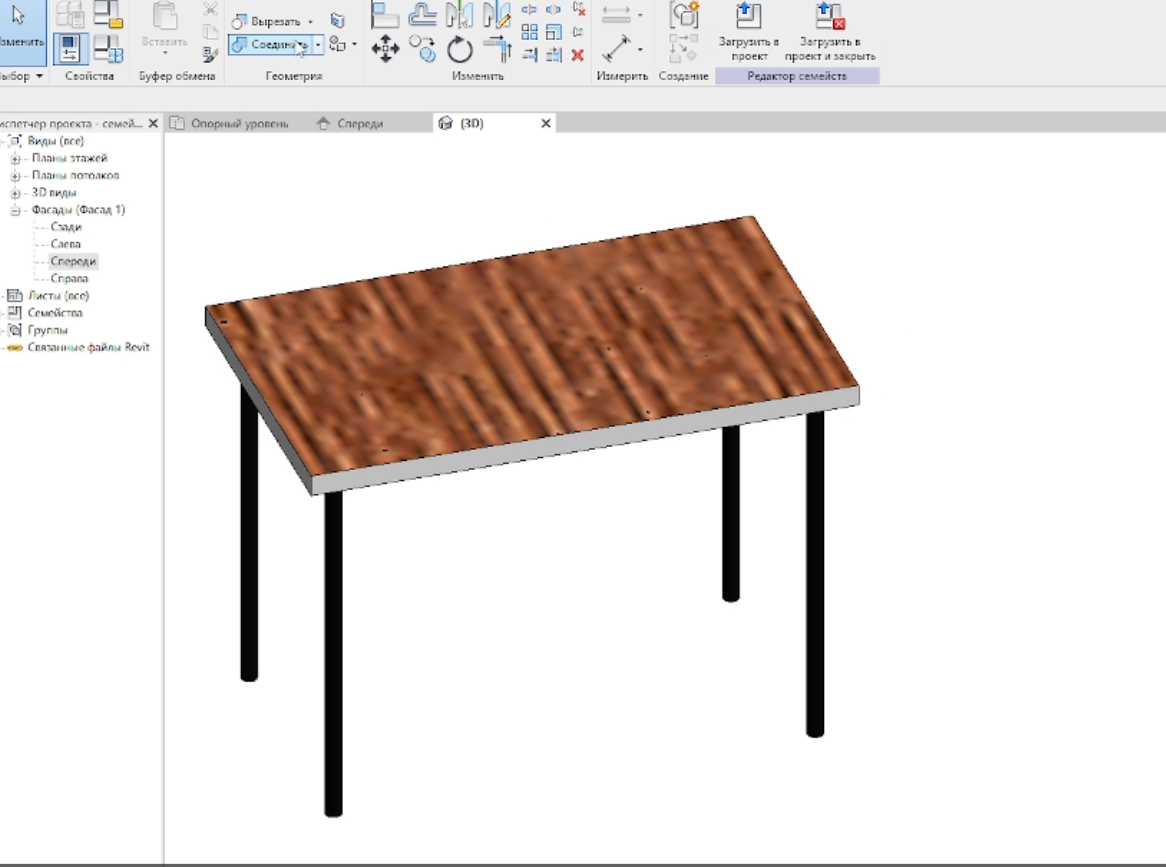Click the Create Group icon

pyautogui.click(x=684, y=15)
